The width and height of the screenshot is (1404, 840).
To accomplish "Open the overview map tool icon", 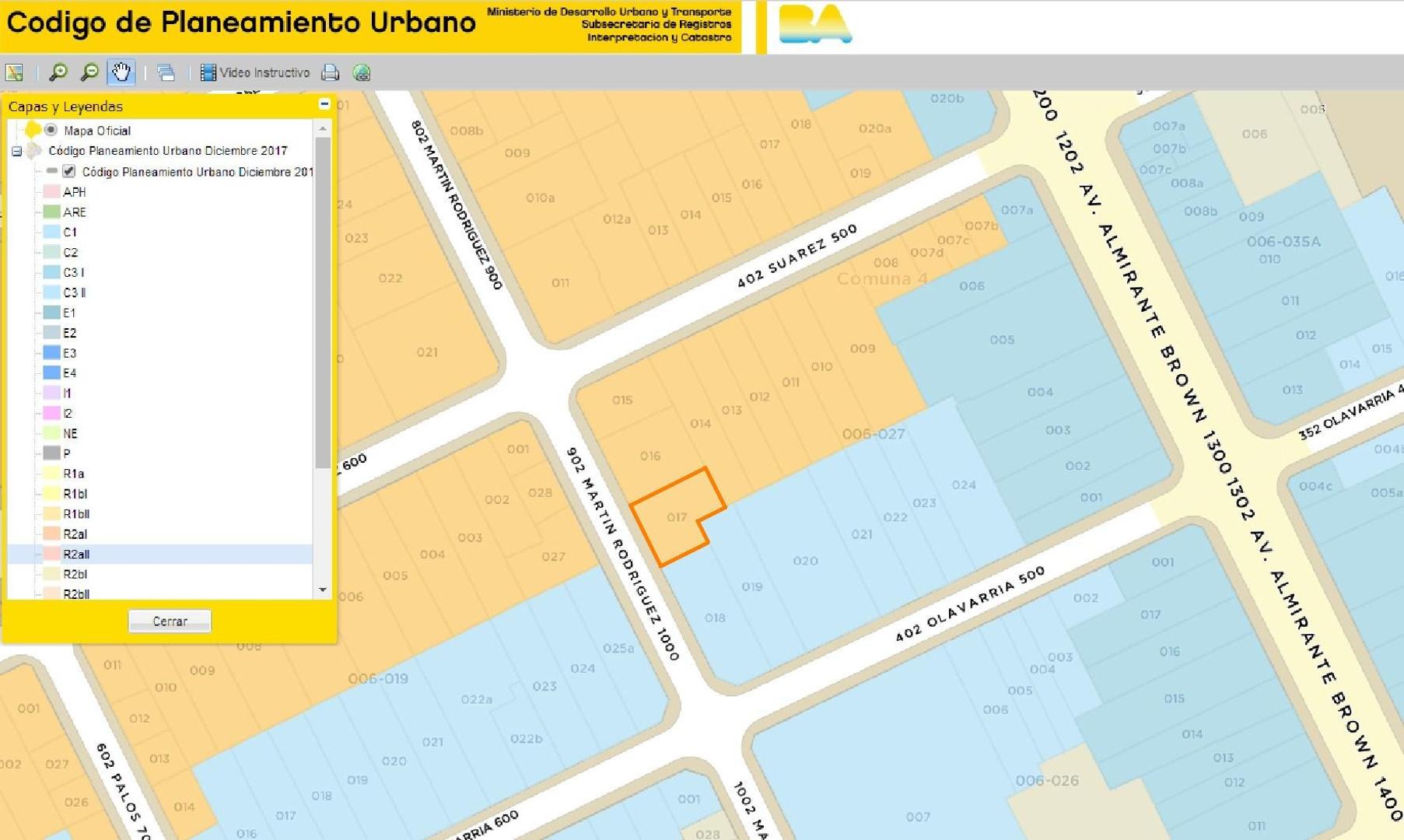I will tap(14, 72).
